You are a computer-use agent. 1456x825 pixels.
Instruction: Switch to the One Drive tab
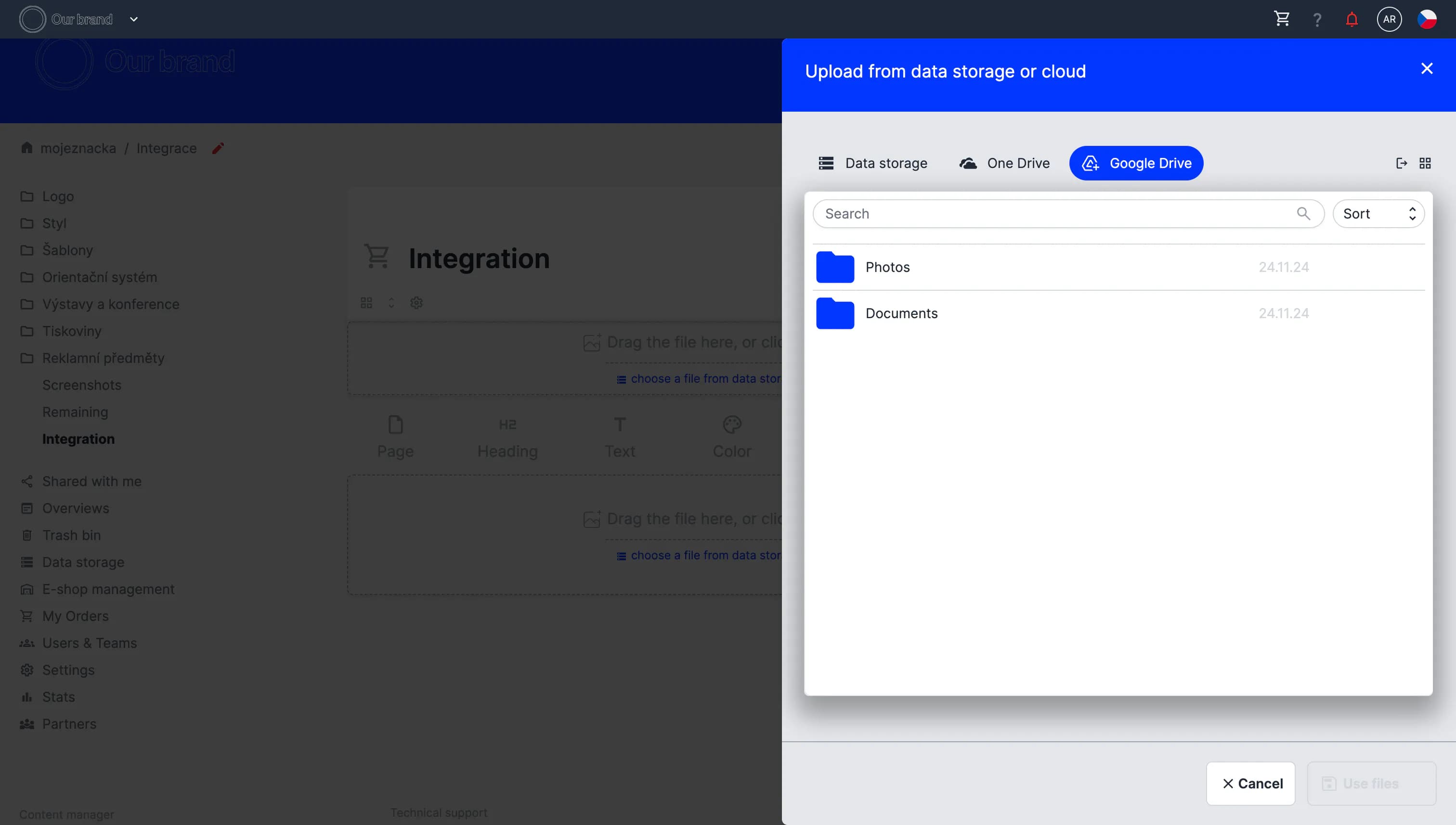[x=1004, y=163]
